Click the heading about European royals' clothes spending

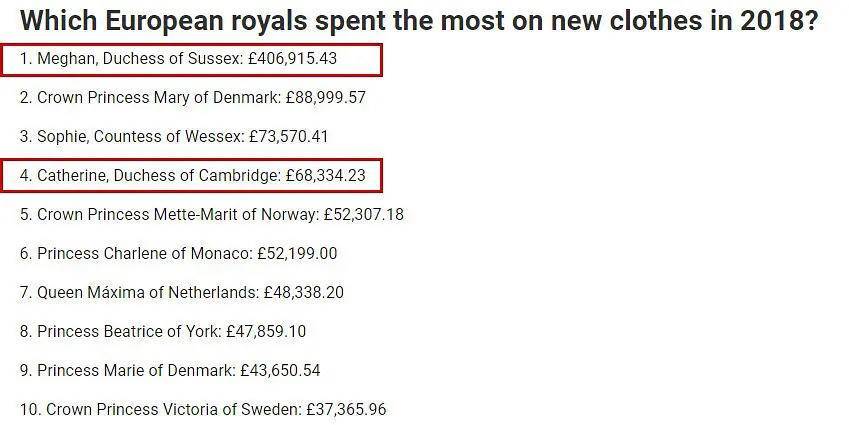[x=418, y=20]
